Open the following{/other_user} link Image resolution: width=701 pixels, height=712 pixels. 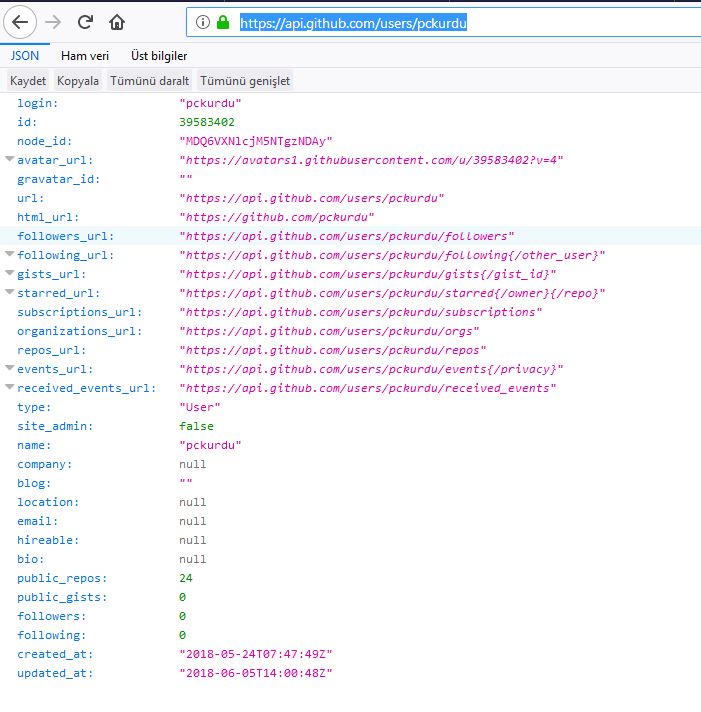coord(392,256)
